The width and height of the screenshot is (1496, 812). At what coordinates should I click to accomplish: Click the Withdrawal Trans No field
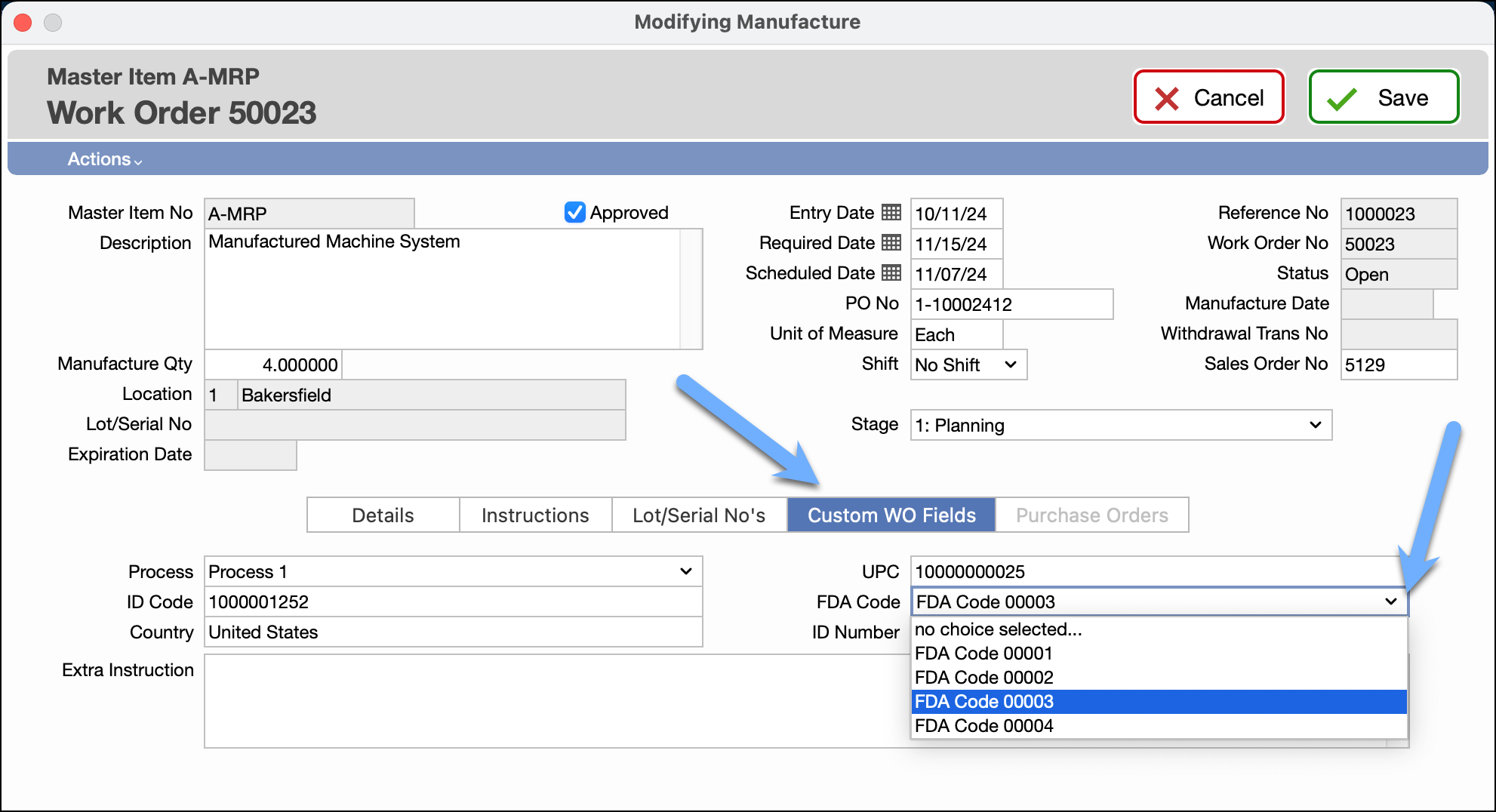1399,334
